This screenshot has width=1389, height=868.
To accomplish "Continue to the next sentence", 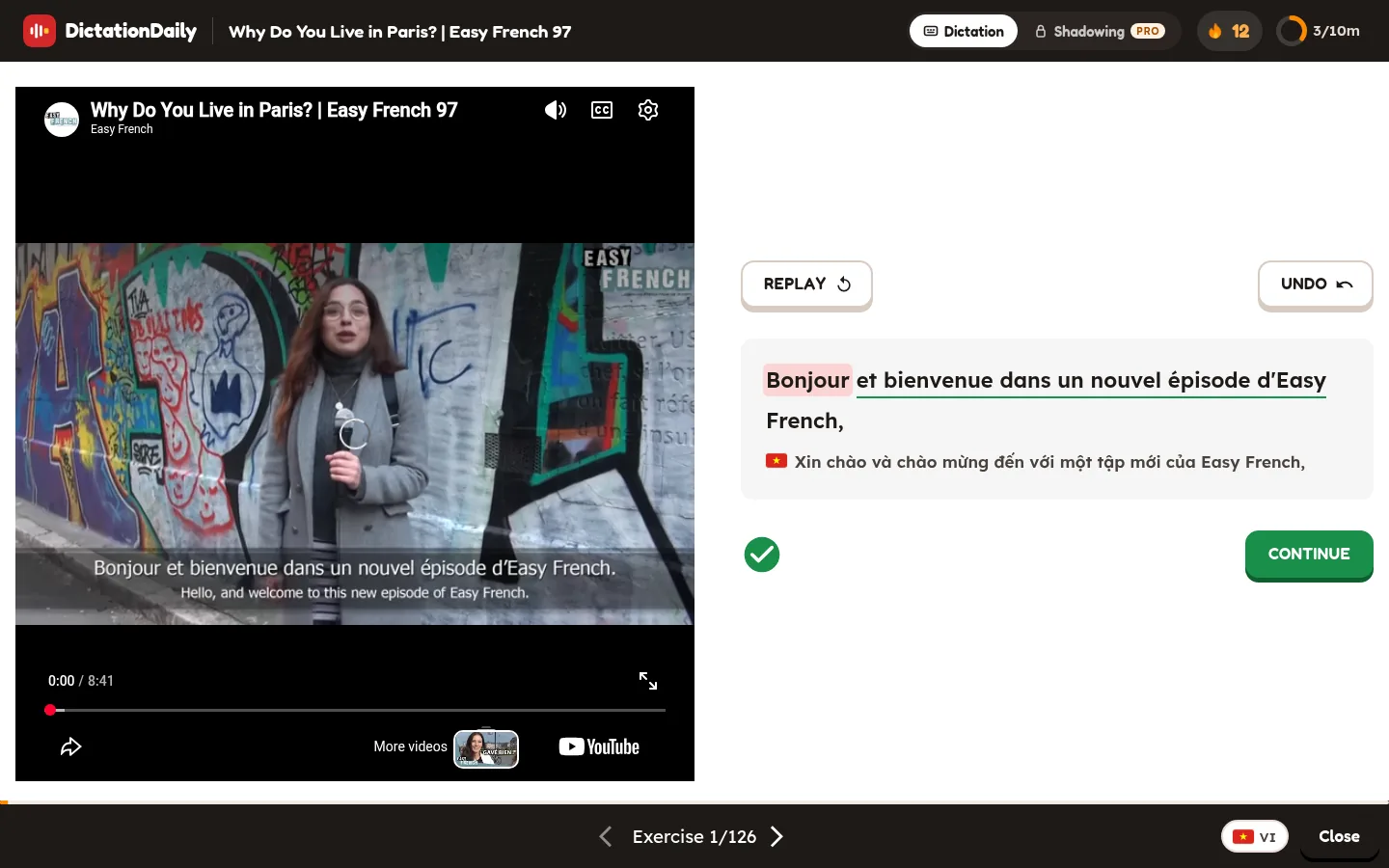I will click(1309, 555).
